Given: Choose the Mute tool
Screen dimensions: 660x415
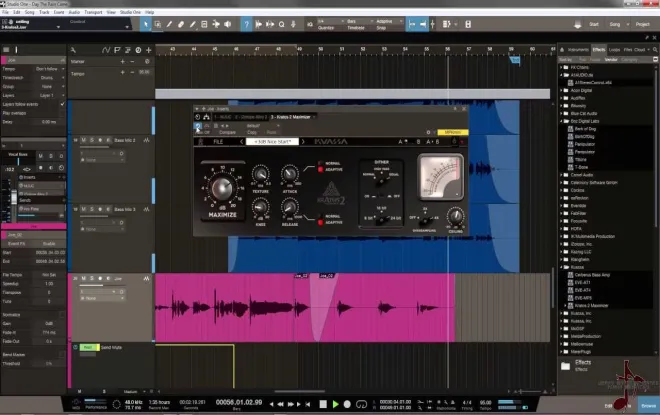Looking at the screenshot, I should tap(204, 24).
